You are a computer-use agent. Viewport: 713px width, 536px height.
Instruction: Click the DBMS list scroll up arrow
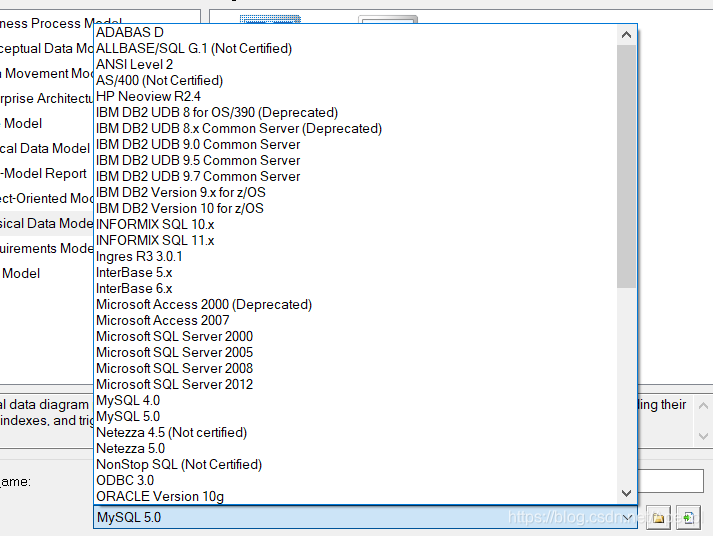coord(626,35)
